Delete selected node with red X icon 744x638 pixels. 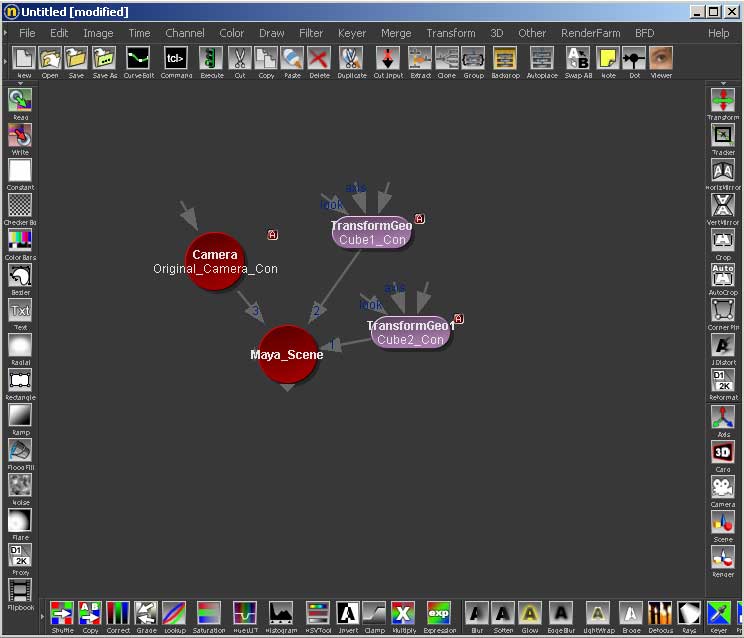[x=319, y=59]
